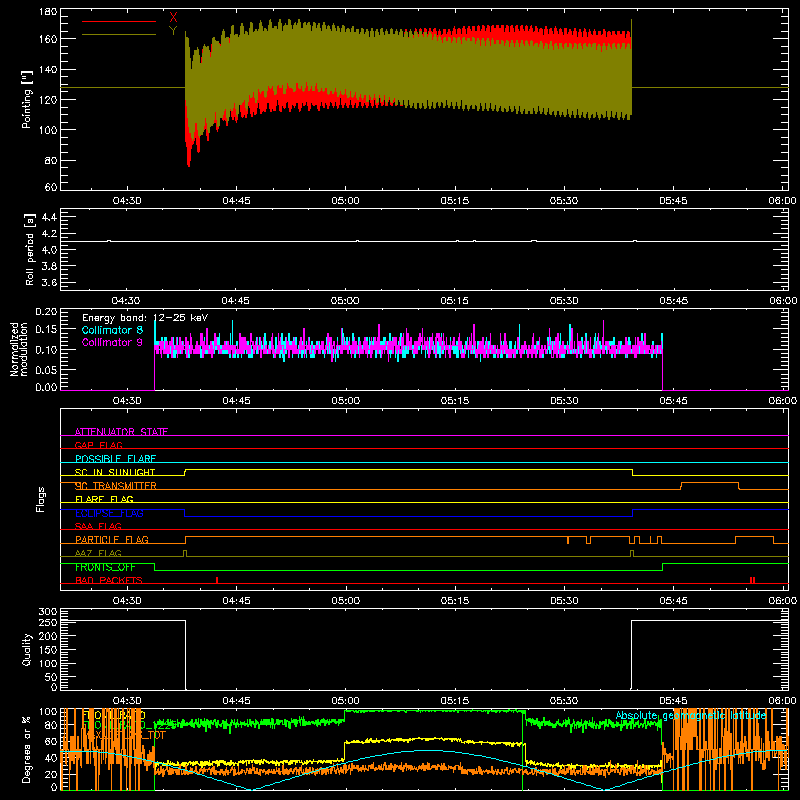Select the ATTENUATOR_STATE flag label

tap(121, 432)
